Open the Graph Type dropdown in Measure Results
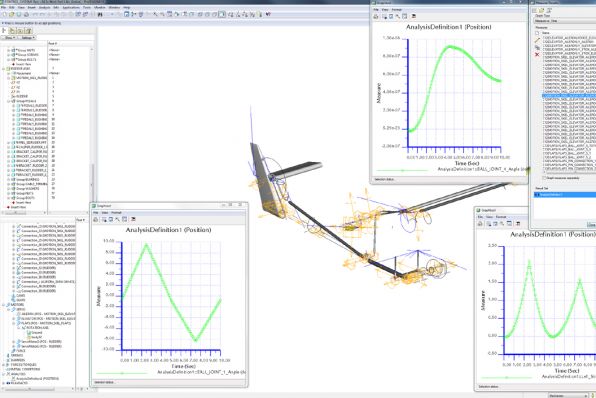The height and width of the screenshot is (398, 596). (565, 21)
